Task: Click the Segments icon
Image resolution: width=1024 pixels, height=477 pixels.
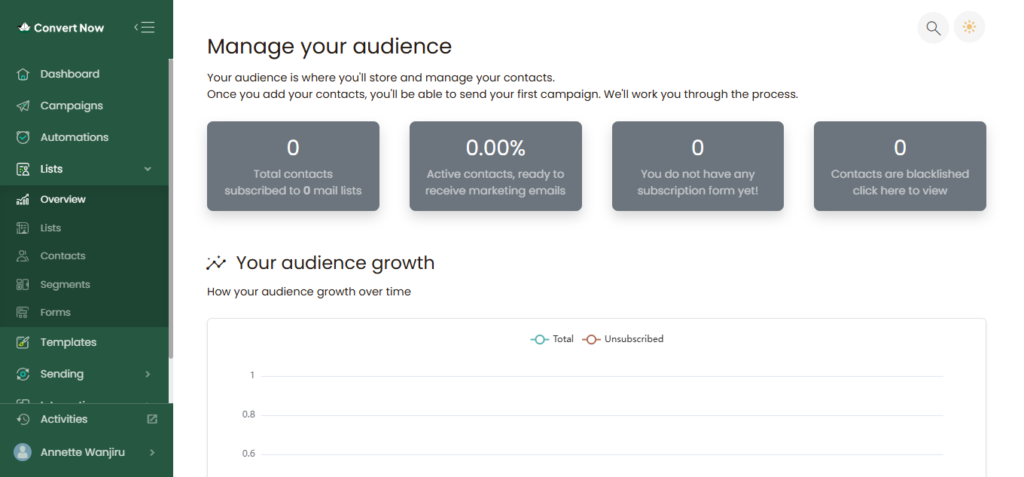Action: coord(22,284)
